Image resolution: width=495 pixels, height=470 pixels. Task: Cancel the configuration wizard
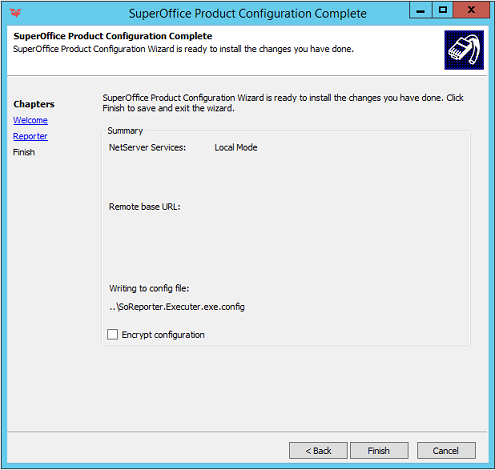click(x=446, y=451)
